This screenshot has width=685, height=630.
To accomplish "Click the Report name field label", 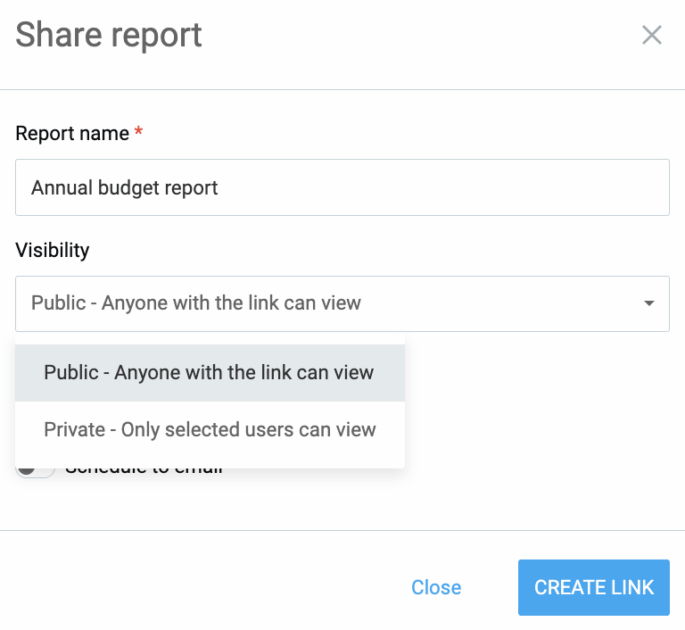I will pyautogui.click(x=72, y=134).
